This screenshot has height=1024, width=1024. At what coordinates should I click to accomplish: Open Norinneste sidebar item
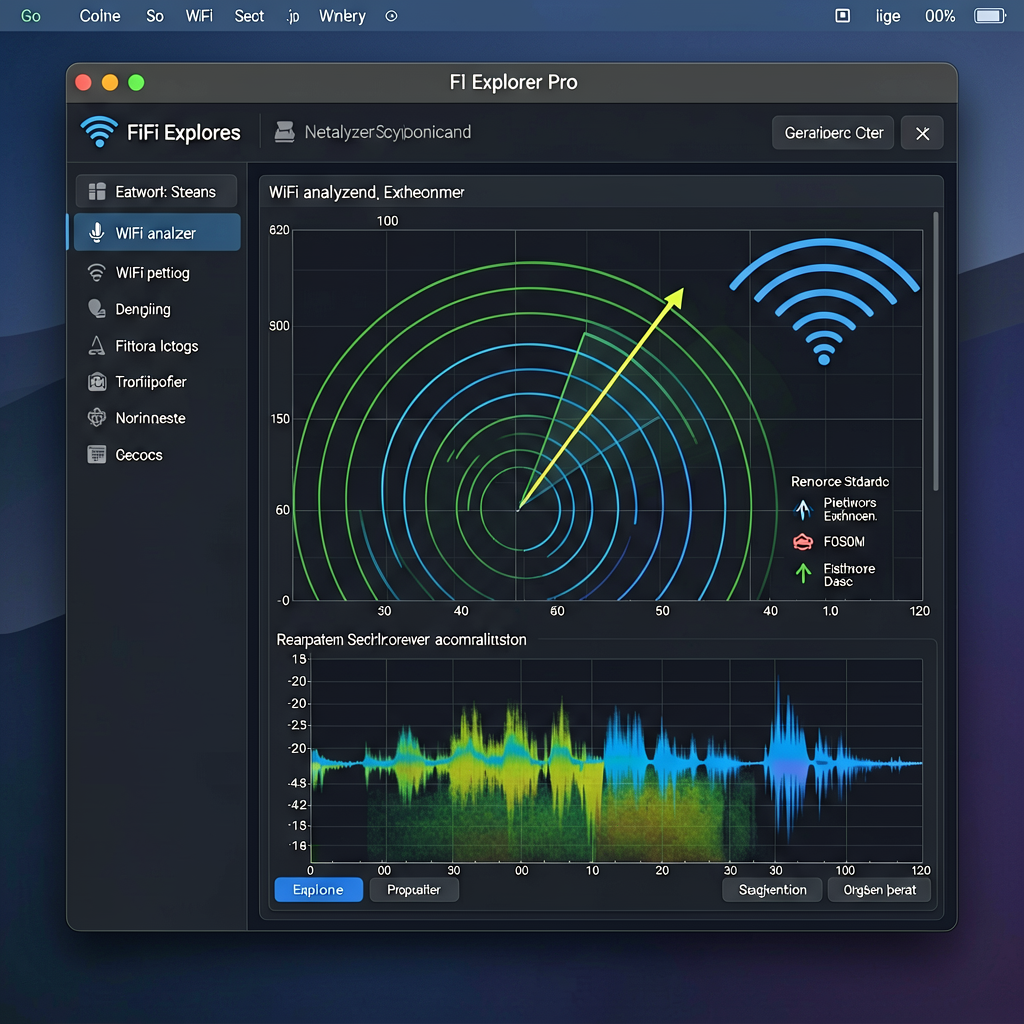157,417
